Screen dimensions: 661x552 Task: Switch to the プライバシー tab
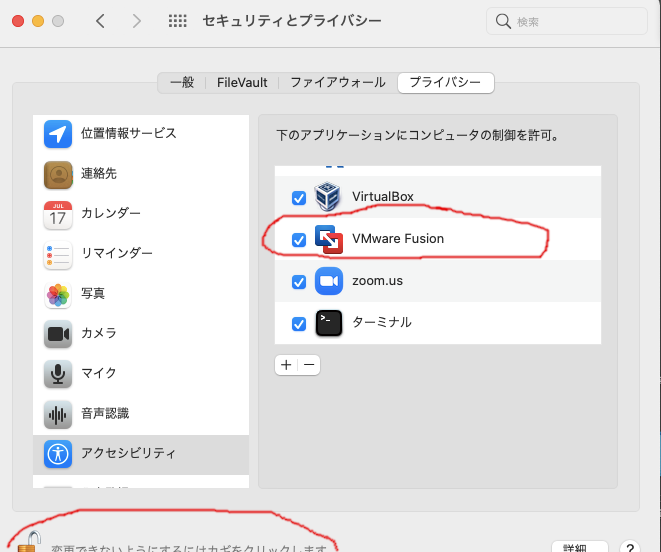(446, 83)
